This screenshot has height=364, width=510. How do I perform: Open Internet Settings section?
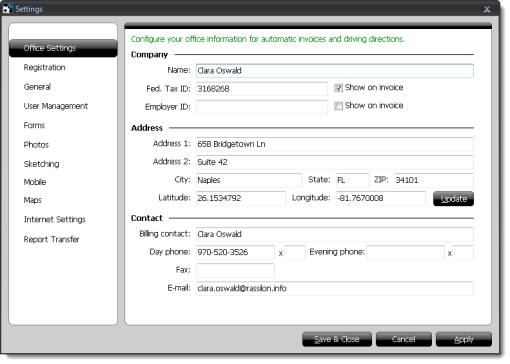(54, 219)
